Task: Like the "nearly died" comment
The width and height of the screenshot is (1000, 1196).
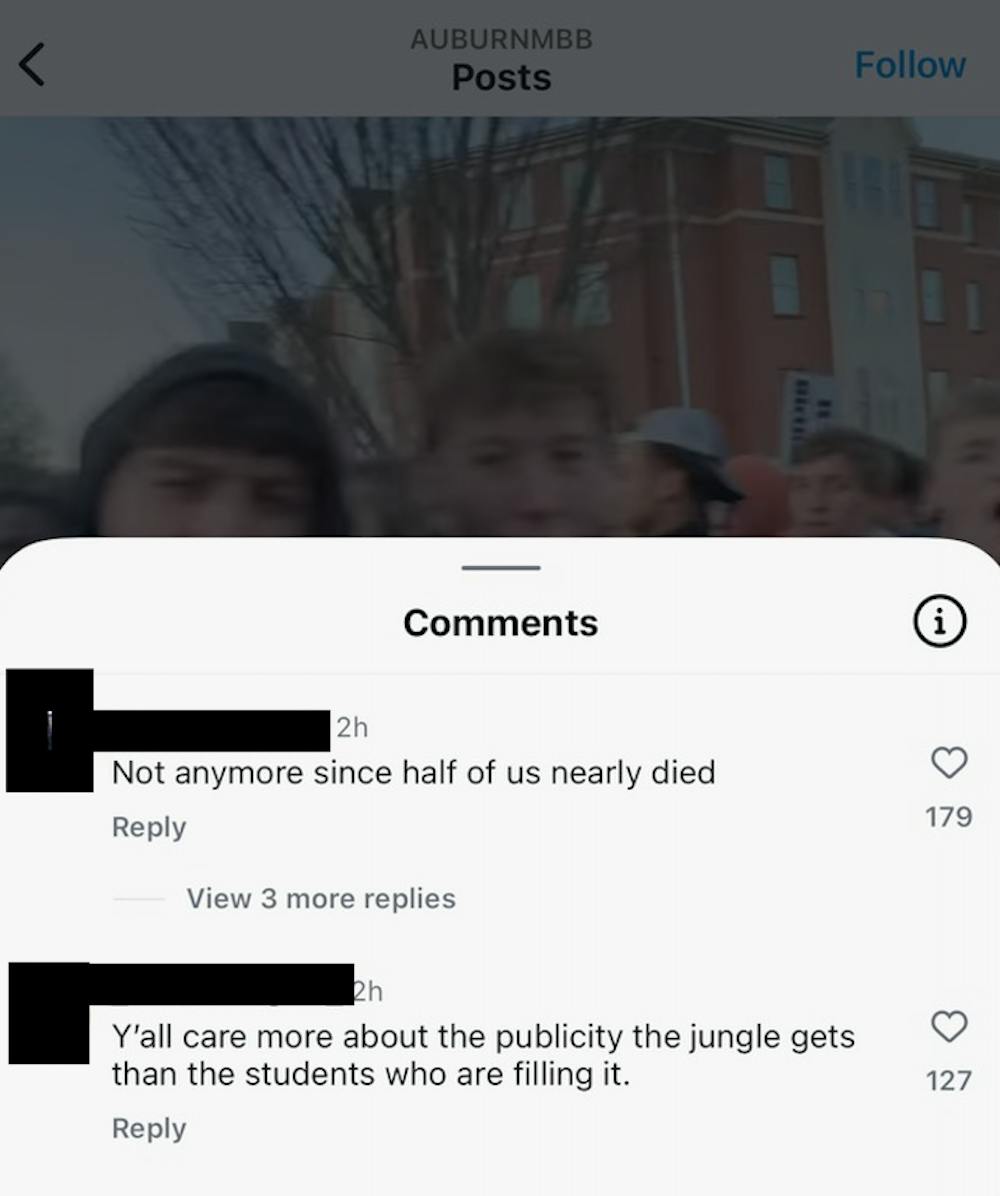Action: coord(949,762)
